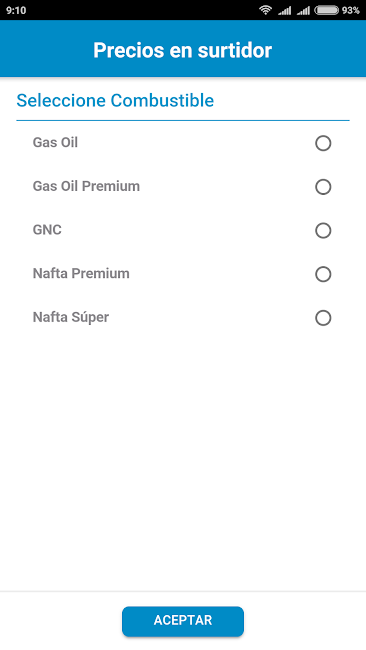Tap the 'Nafta Súper' label text
Viewport: 366px width, 650px height.
(x=71, y=318)
